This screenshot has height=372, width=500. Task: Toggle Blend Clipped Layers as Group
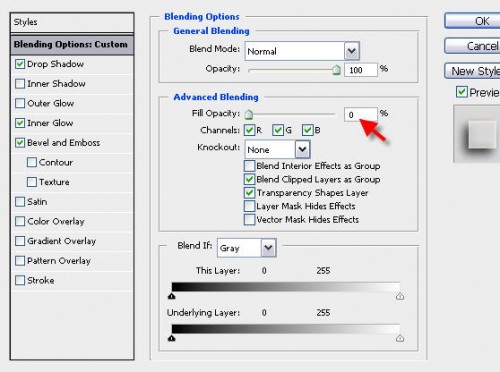point(249,179)
